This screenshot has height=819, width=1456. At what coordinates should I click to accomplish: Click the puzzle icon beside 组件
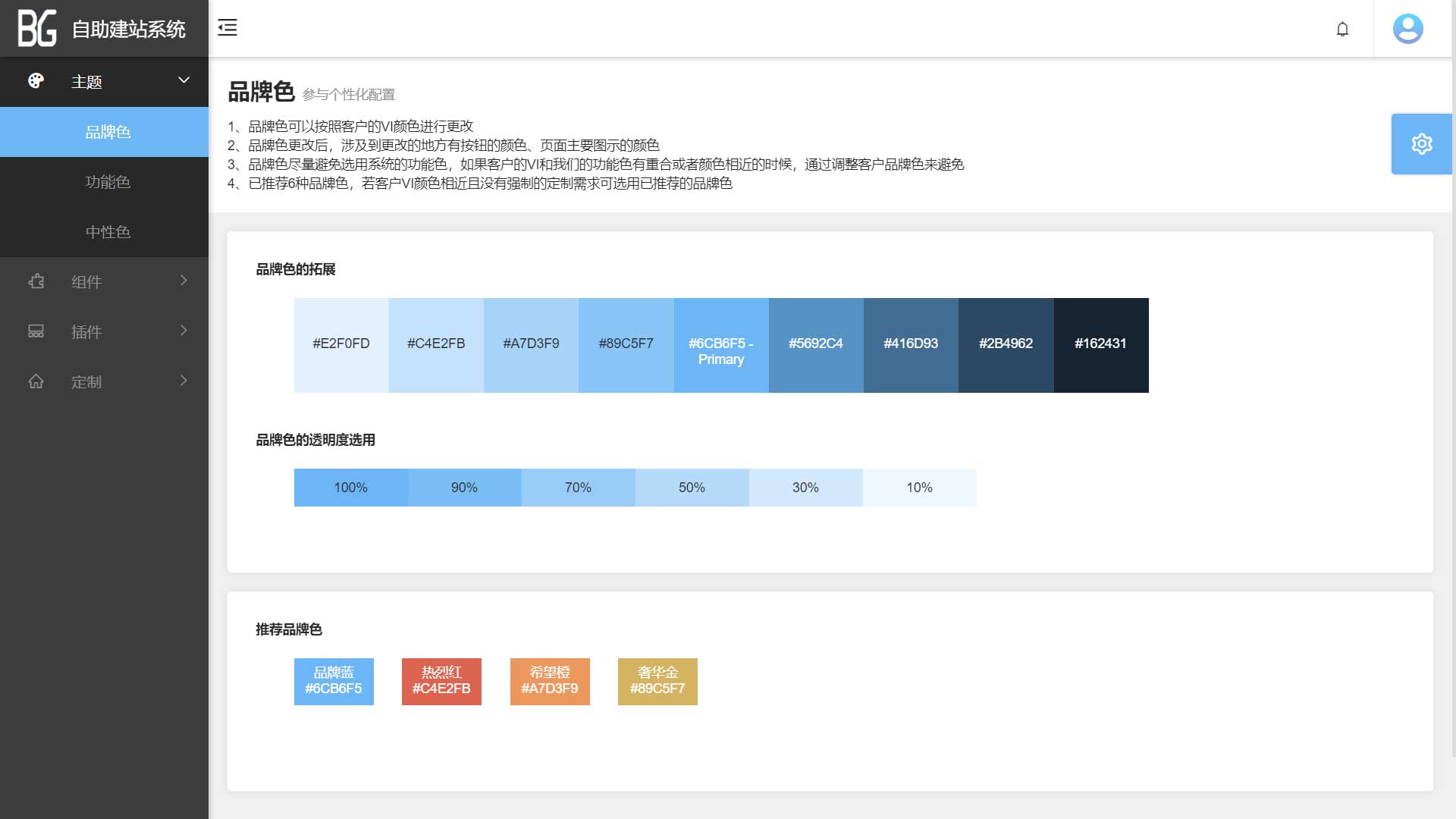36,281
